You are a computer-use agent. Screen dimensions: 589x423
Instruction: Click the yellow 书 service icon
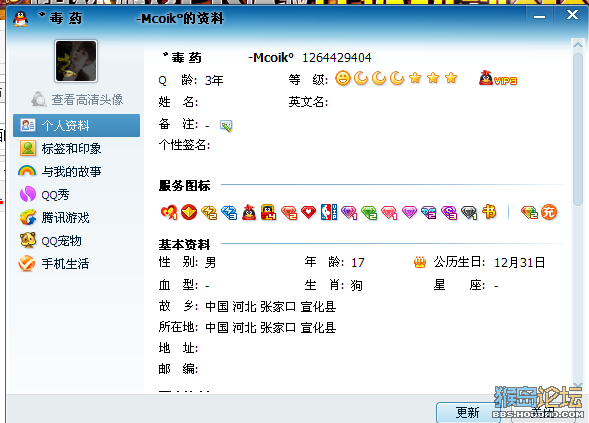[x=489, y=212]
